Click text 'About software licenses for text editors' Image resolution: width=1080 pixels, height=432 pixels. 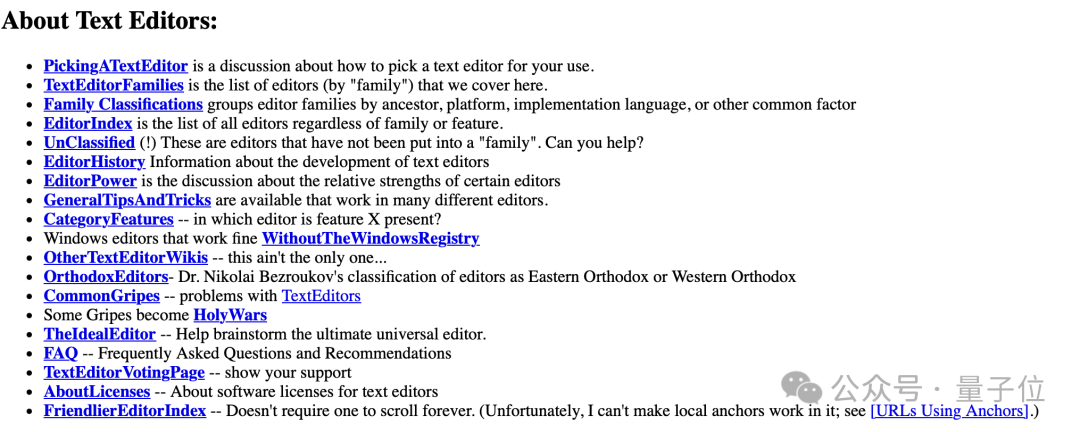pos(304,392)
